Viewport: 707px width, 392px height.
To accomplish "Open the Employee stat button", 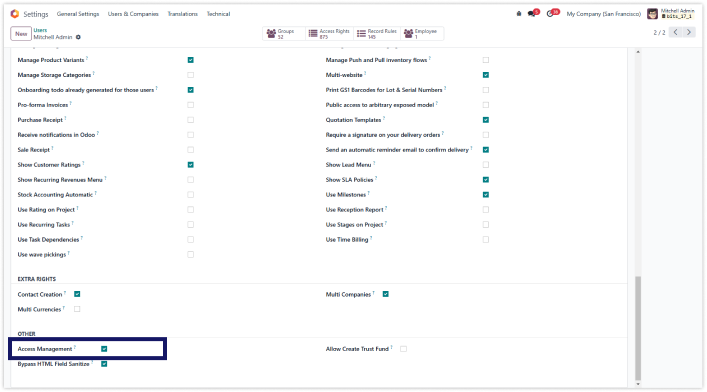I will 422,33.
